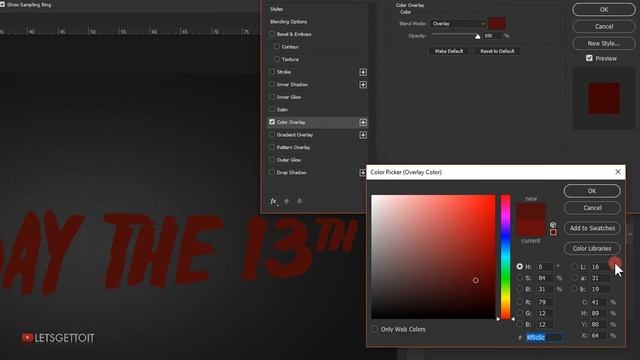Enable the Satin checkbox
Viewport: 640px width, 360px height.
pos(272,109)
